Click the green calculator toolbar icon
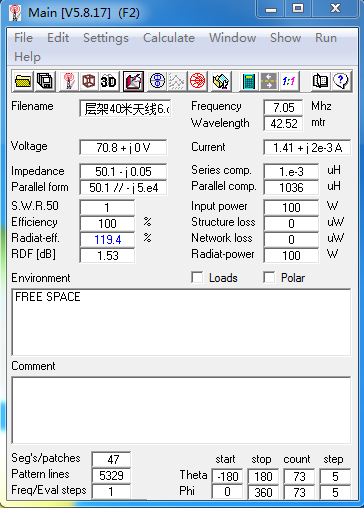Screen dimensions: 364x508 (x=249, y=81)
